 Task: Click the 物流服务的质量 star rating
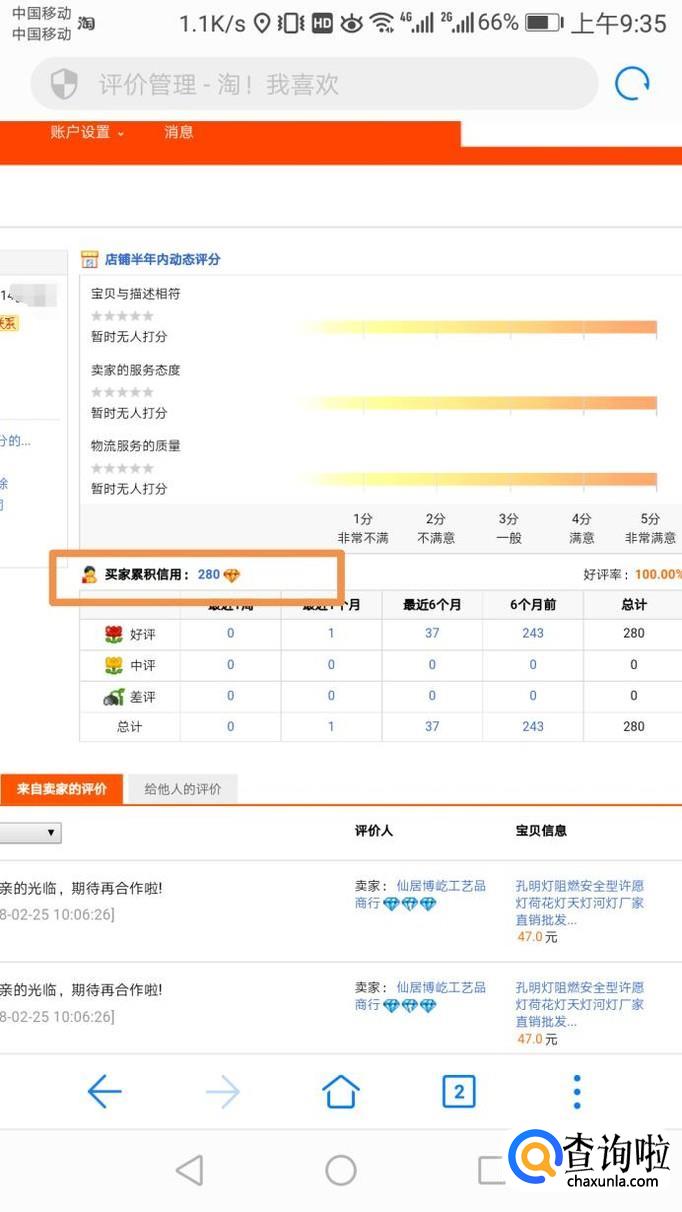coord(123,468)
